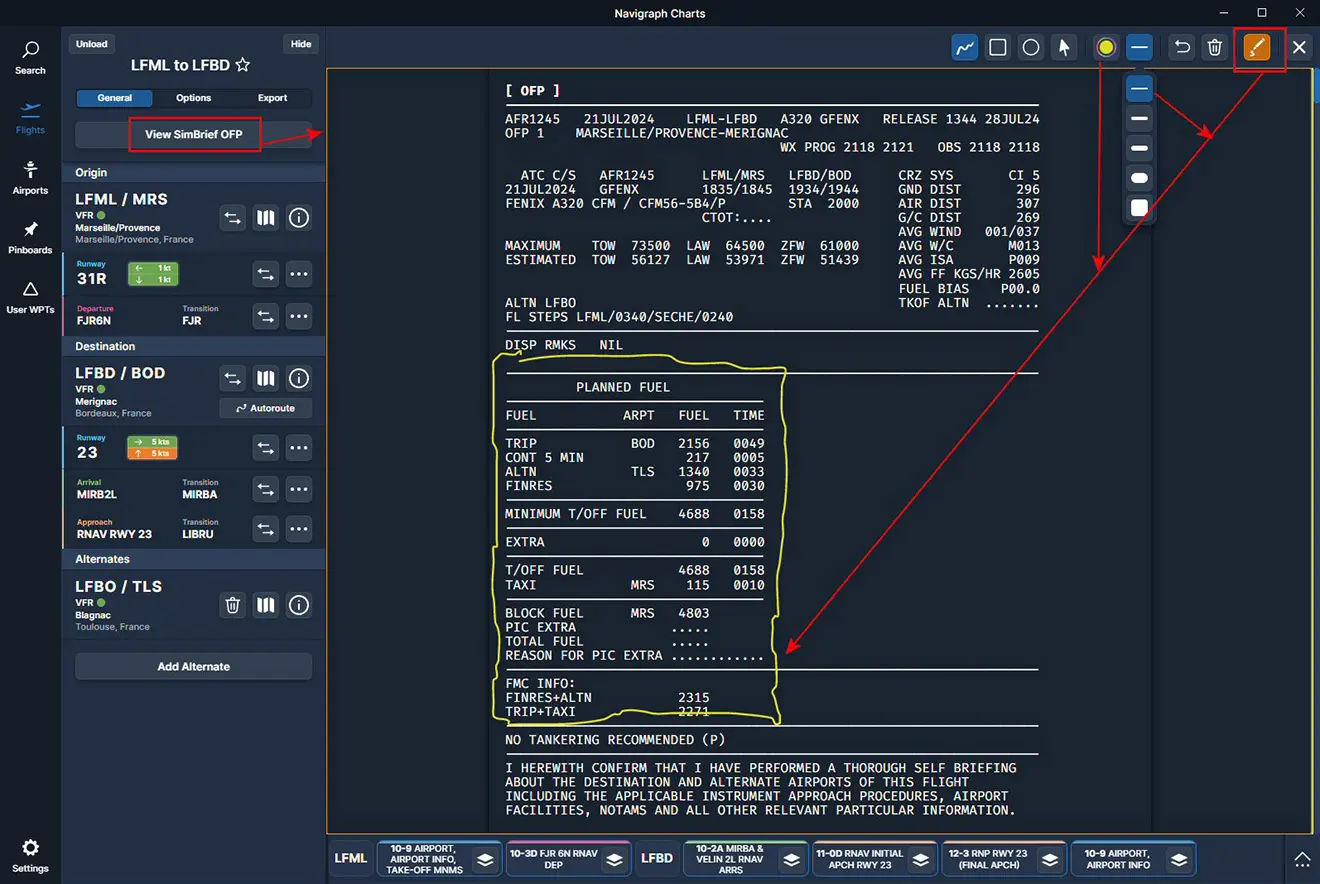Toggle the orange annotation brush button
The image size is (1320, 884).
[x=1257, y=47]
